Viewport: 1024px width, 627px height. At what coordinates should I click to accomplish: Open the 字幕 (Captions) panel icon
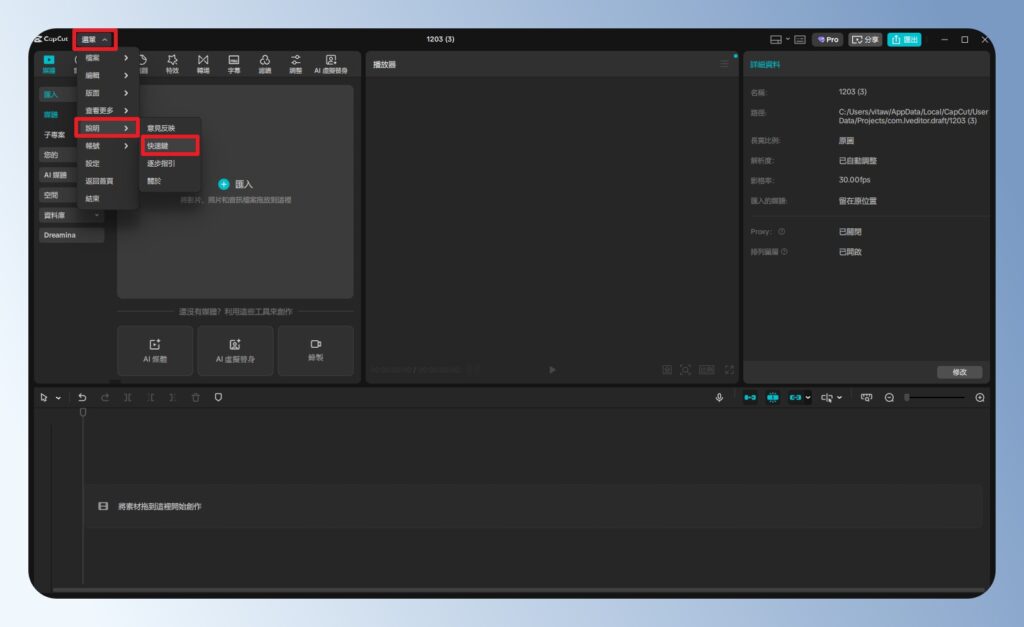(x=233, y=63)
